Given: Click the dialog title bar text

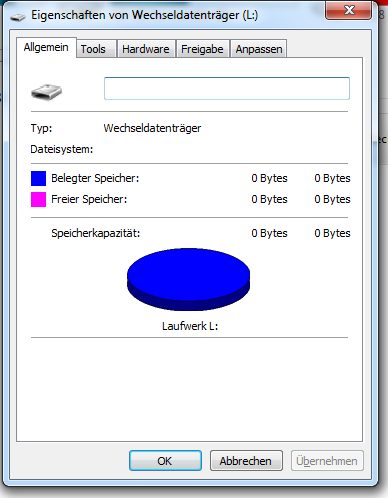Looking at the screenshot, I should pyautogui.click(x=145, y=15).
